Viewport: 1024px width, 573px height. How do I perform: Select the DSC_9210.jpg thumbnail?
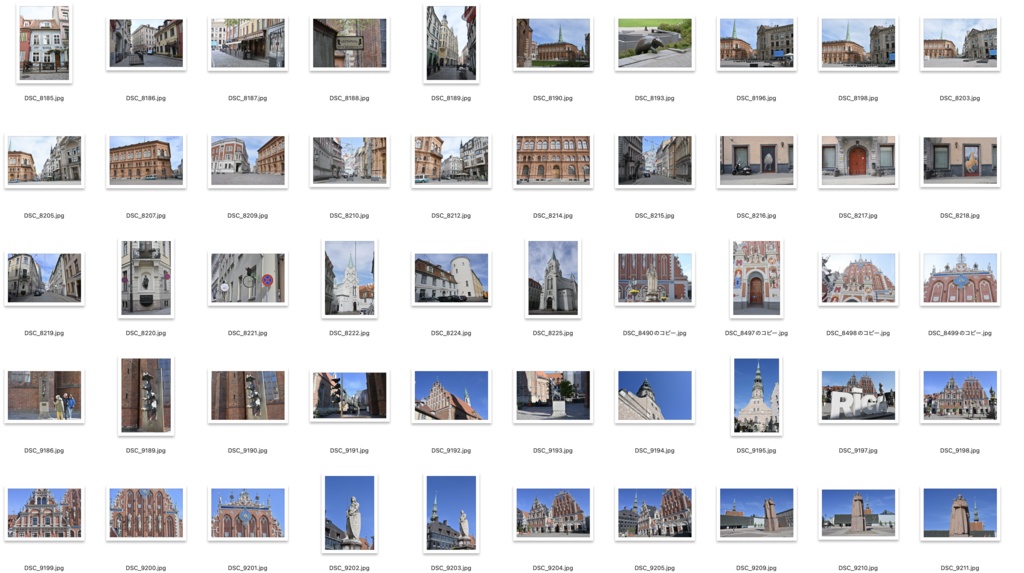858,513
